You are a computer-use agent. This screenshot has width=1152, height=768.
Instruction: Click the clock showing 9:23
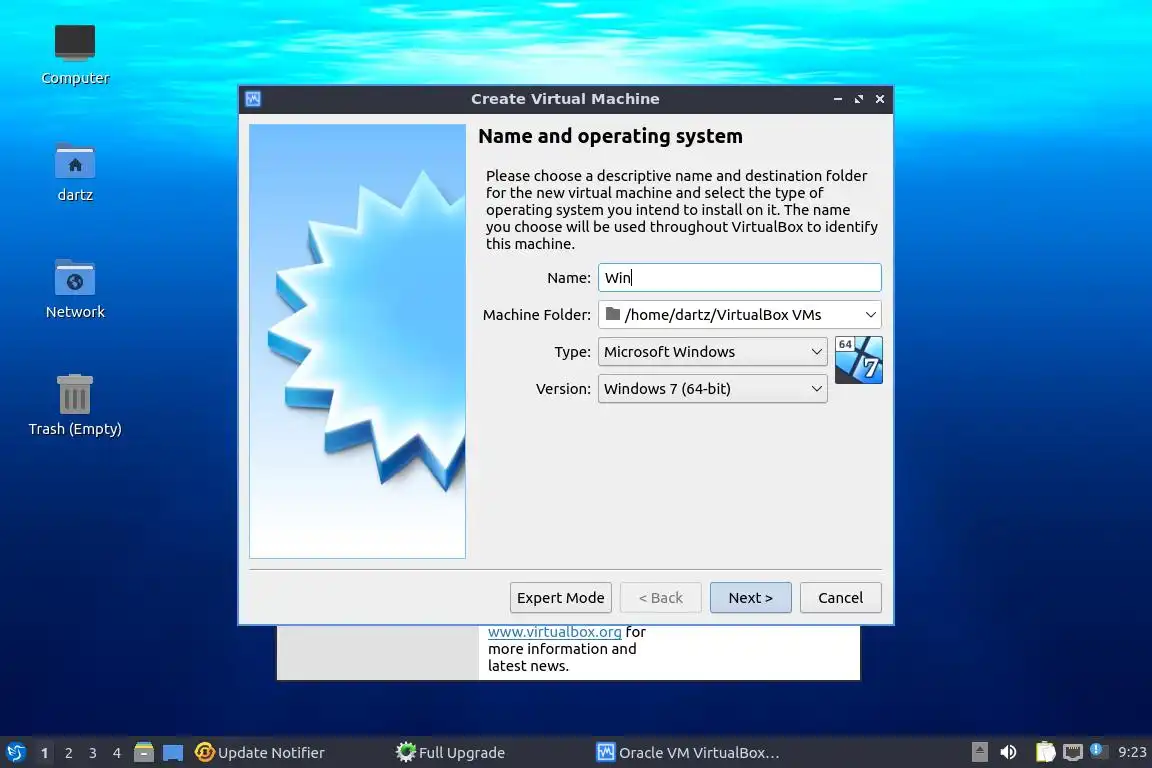coord(1131,752)
